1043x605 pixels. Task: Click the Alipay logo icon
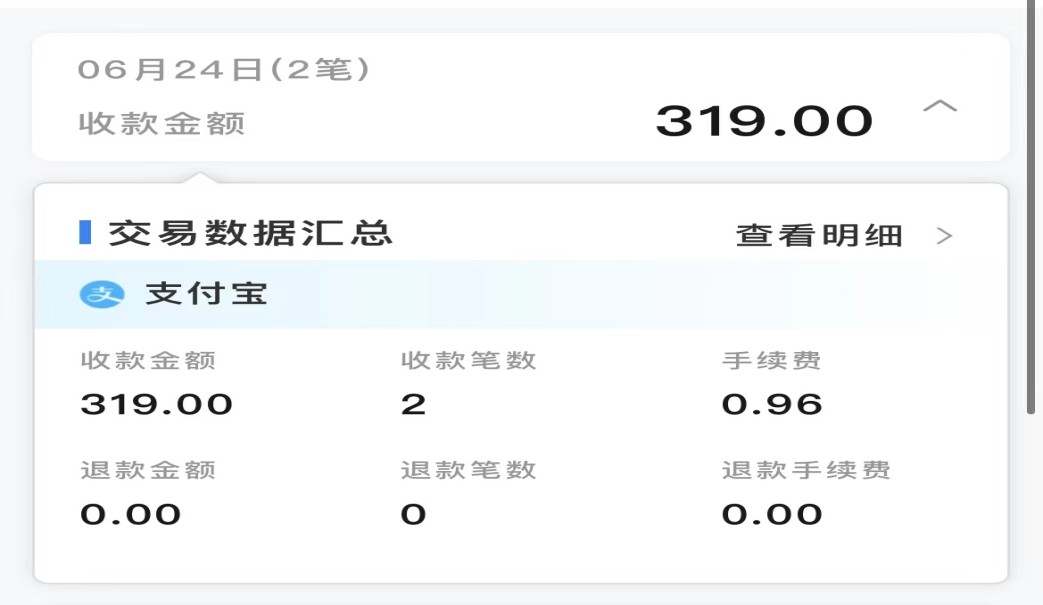101,295
